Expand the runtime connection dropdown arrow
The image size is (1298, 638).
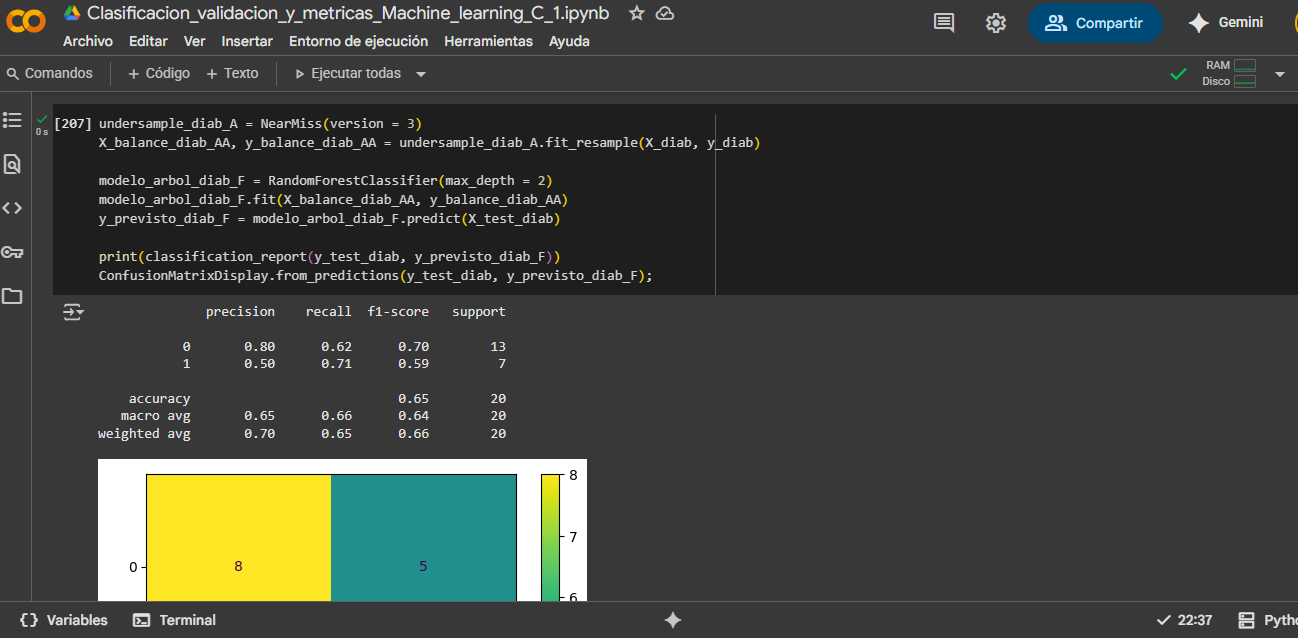pyautogui.click(x=1279, y=74)
